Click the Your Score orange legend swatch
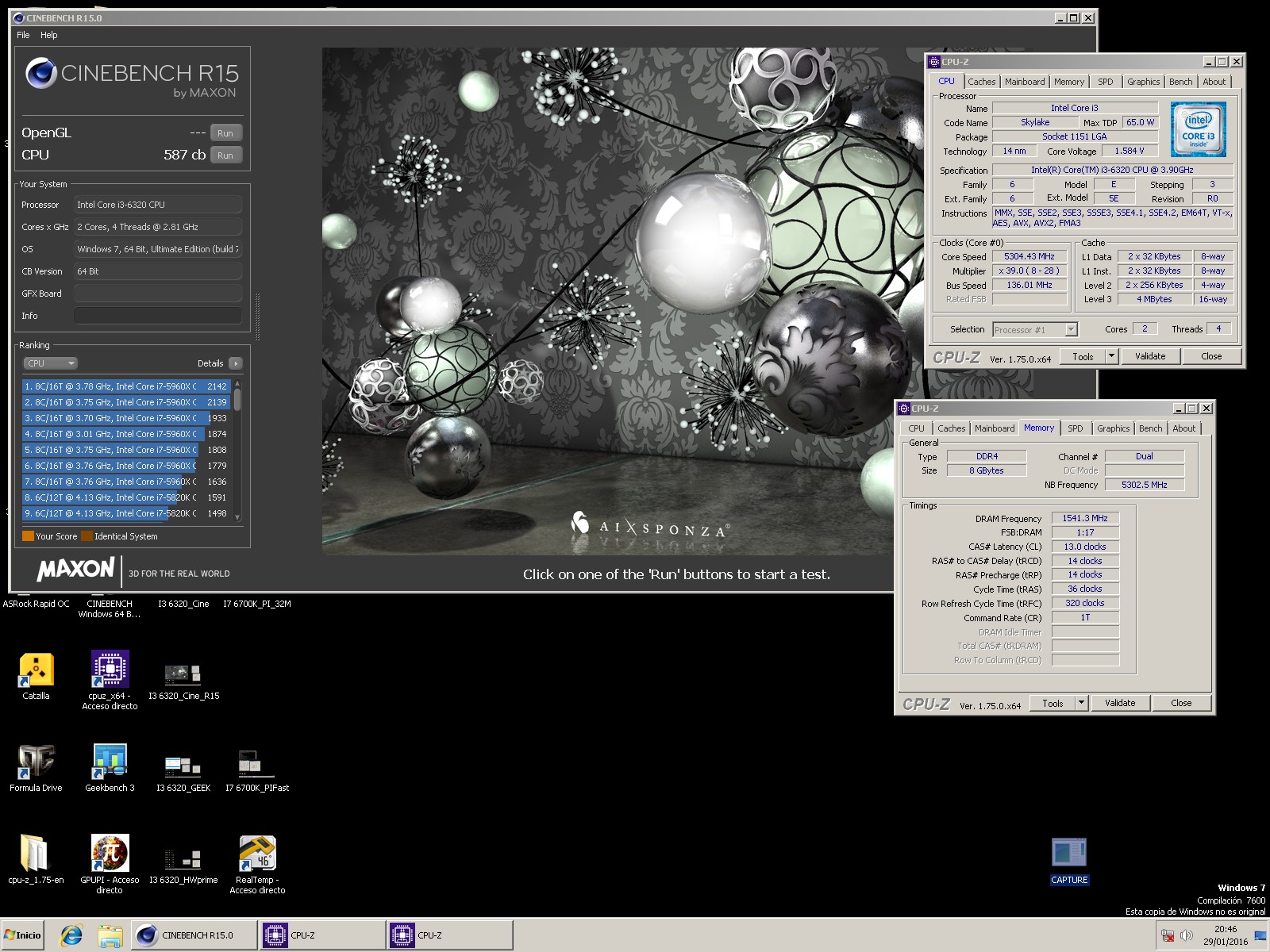This screenshot has height=952, width=1270. (x=28, y=536)
